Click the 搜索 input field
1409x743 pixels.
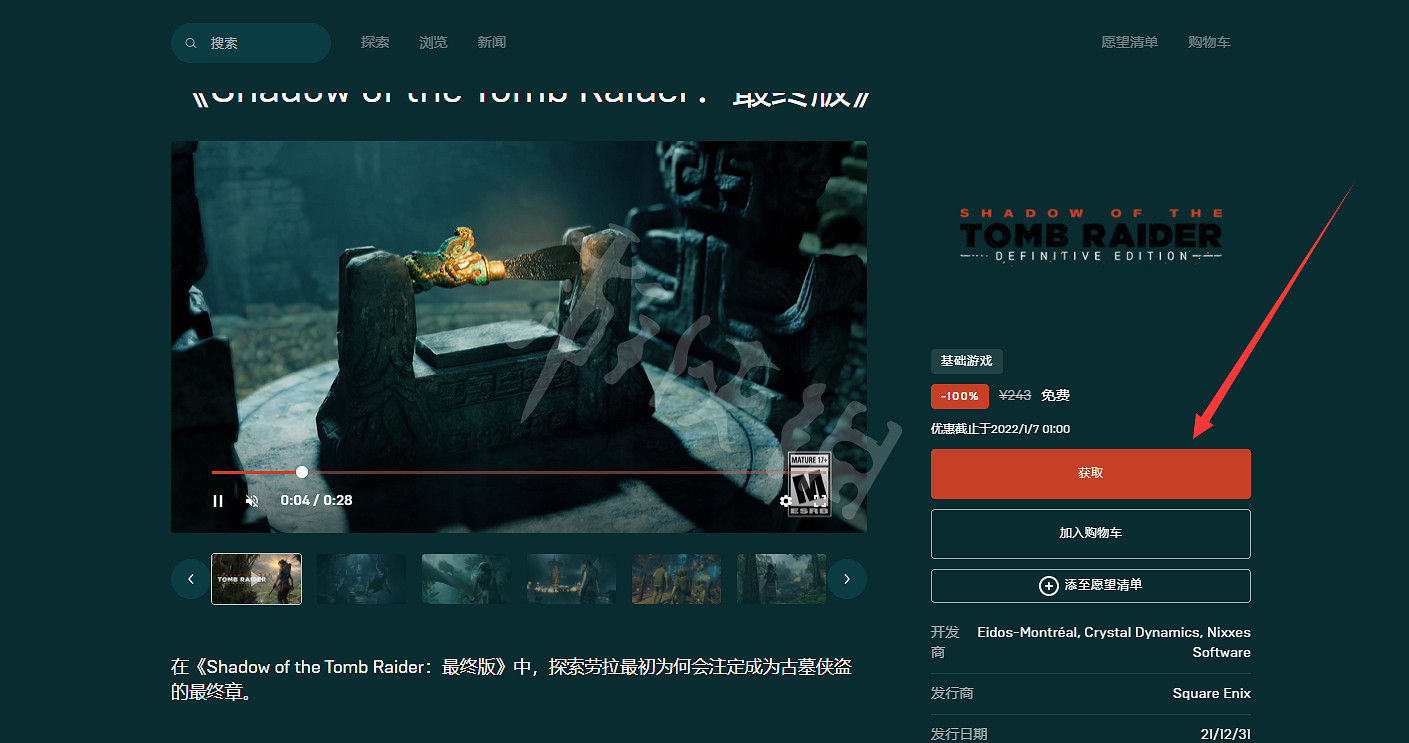click(x=260, y=44)
